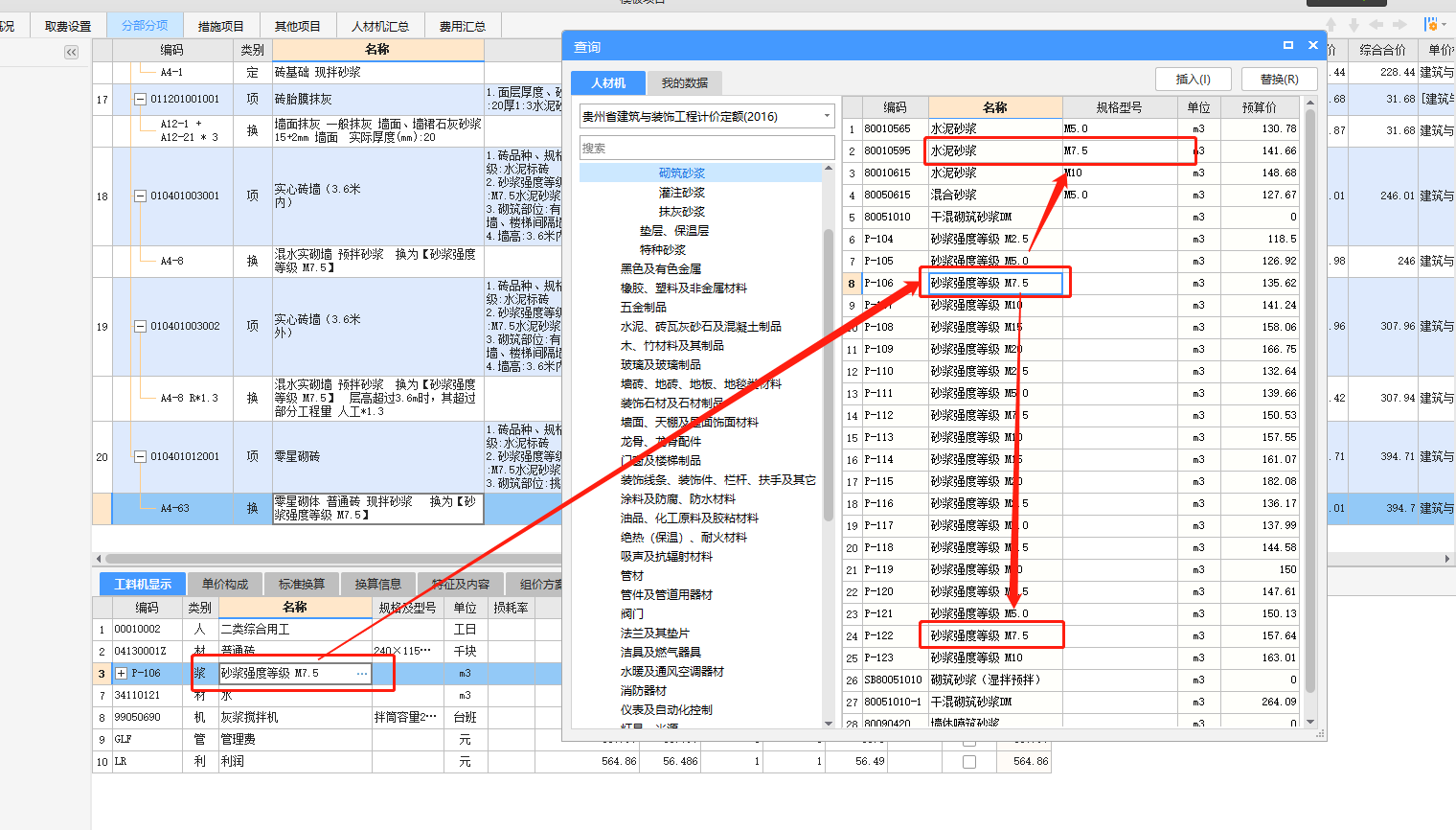This screenshot has width=1456, height=830.
Task: Select 抹灰砂浆 in the category tree
Action: 682,211
